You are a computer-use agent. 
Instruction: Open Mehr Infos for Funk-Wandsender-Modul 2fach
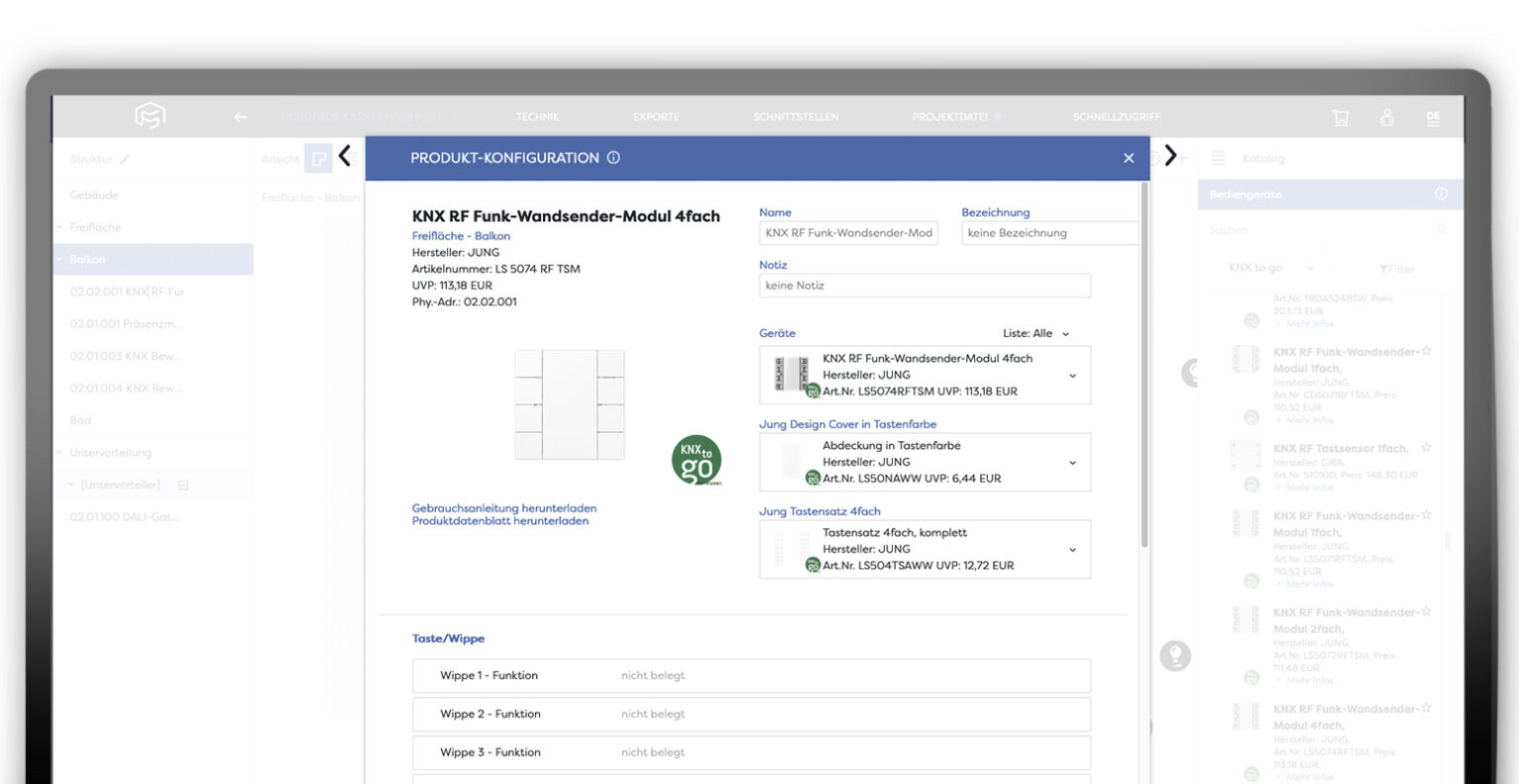point(1310,681)
